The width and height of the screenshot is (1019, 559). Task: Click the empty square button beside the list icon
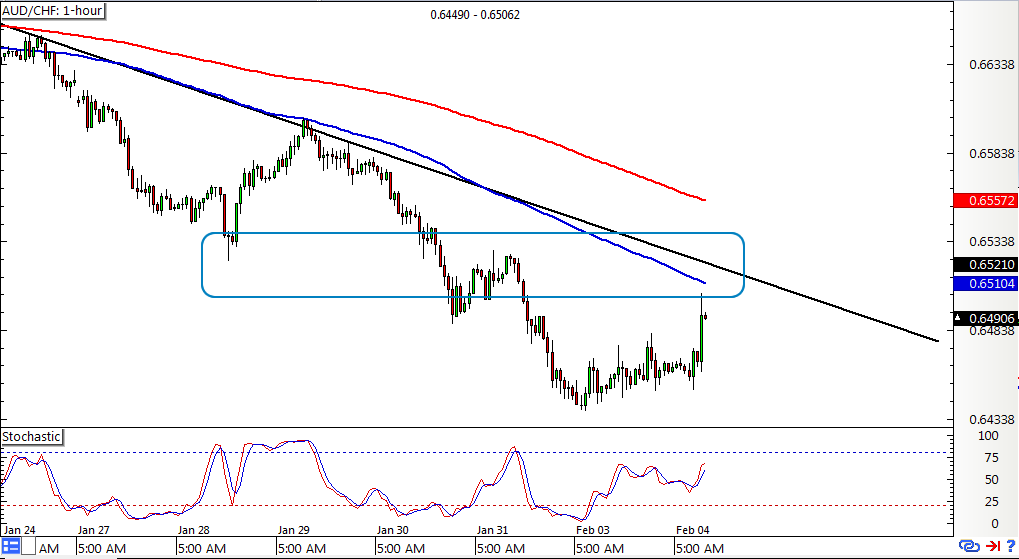pos(29,546)
